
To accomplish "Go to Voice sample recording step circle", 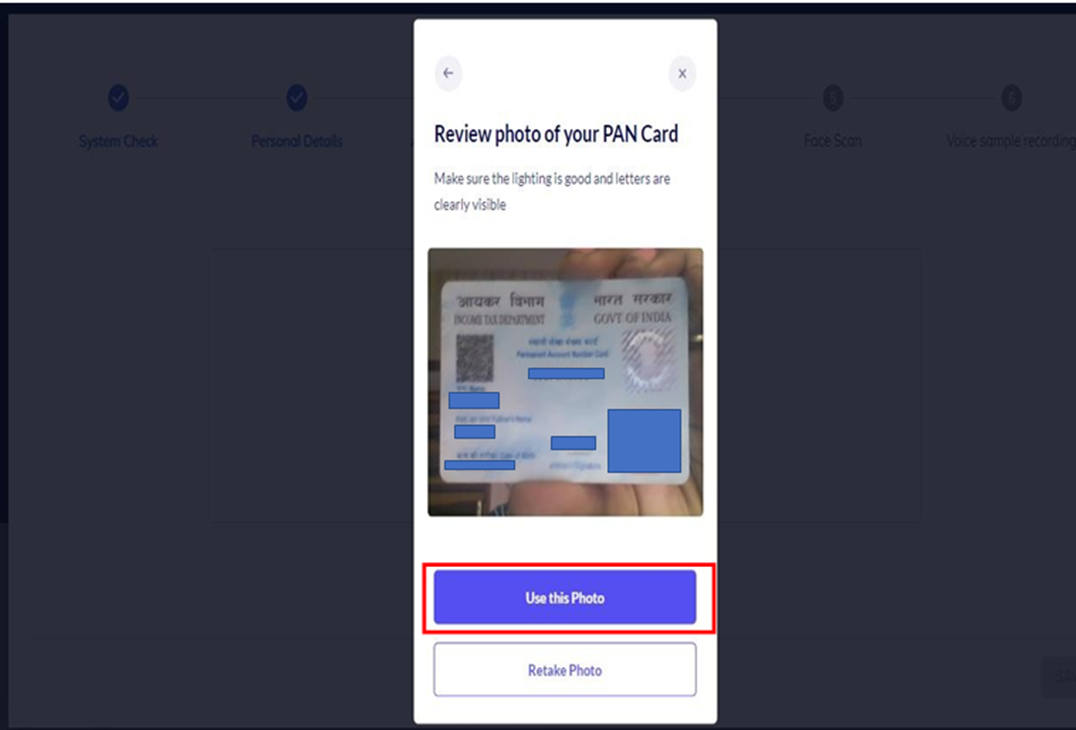I will point(1011,97).
